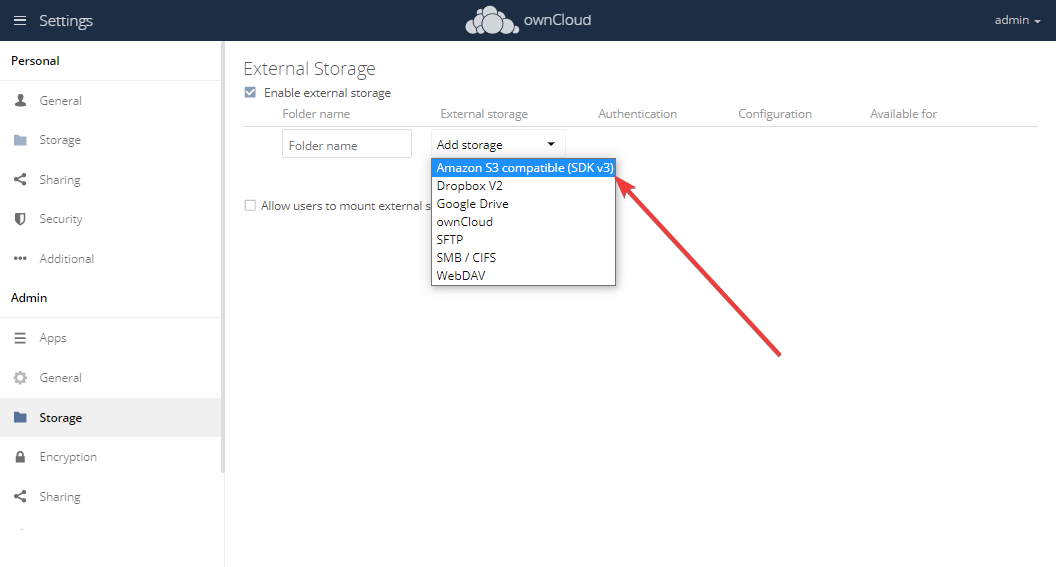Click the Personal General person icon
Screen dimensions: 1056x567
(20, 101)
